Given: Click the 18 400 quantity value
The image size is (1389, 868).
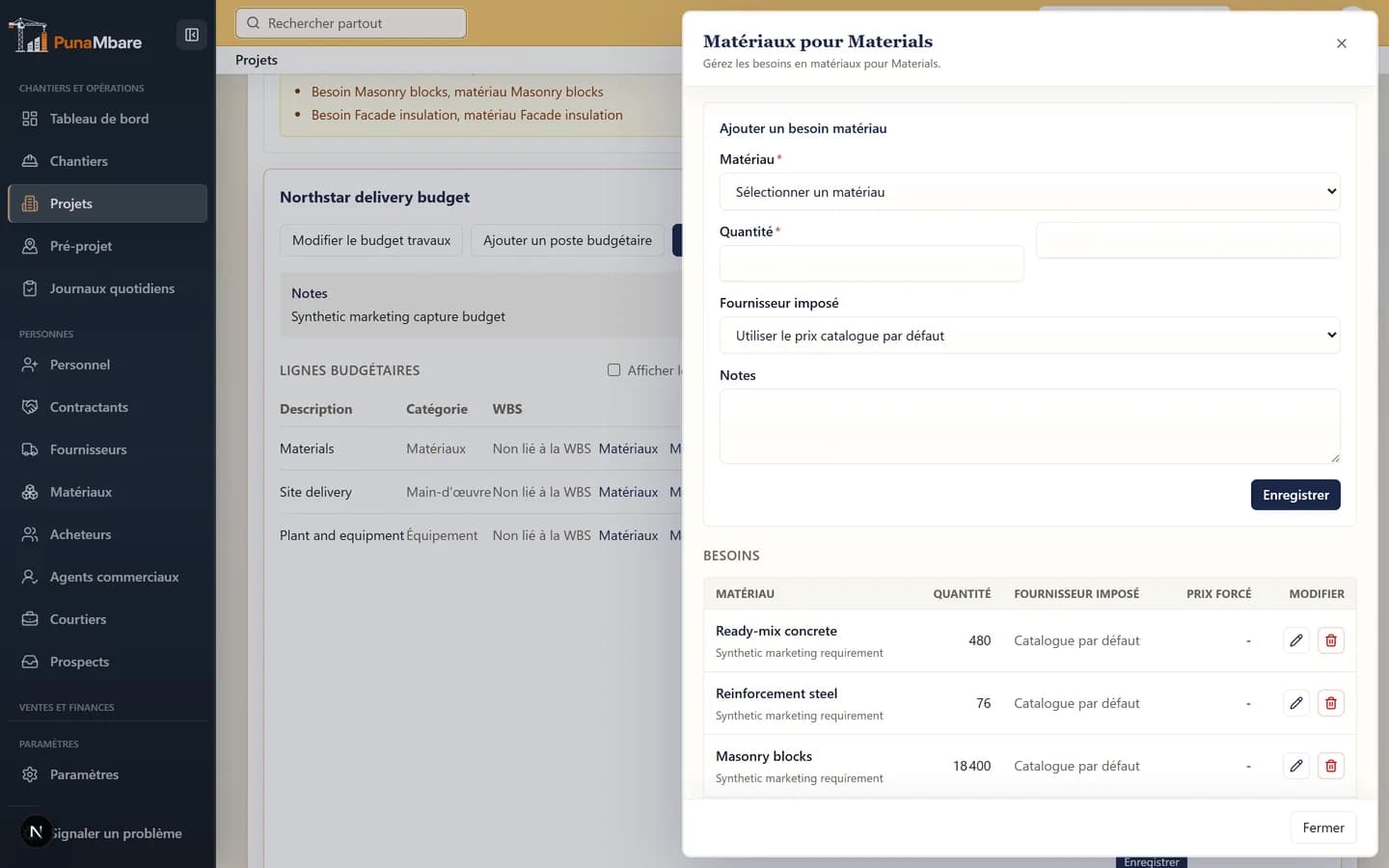Looking at the screenshot, I should [x=971, y=766].
